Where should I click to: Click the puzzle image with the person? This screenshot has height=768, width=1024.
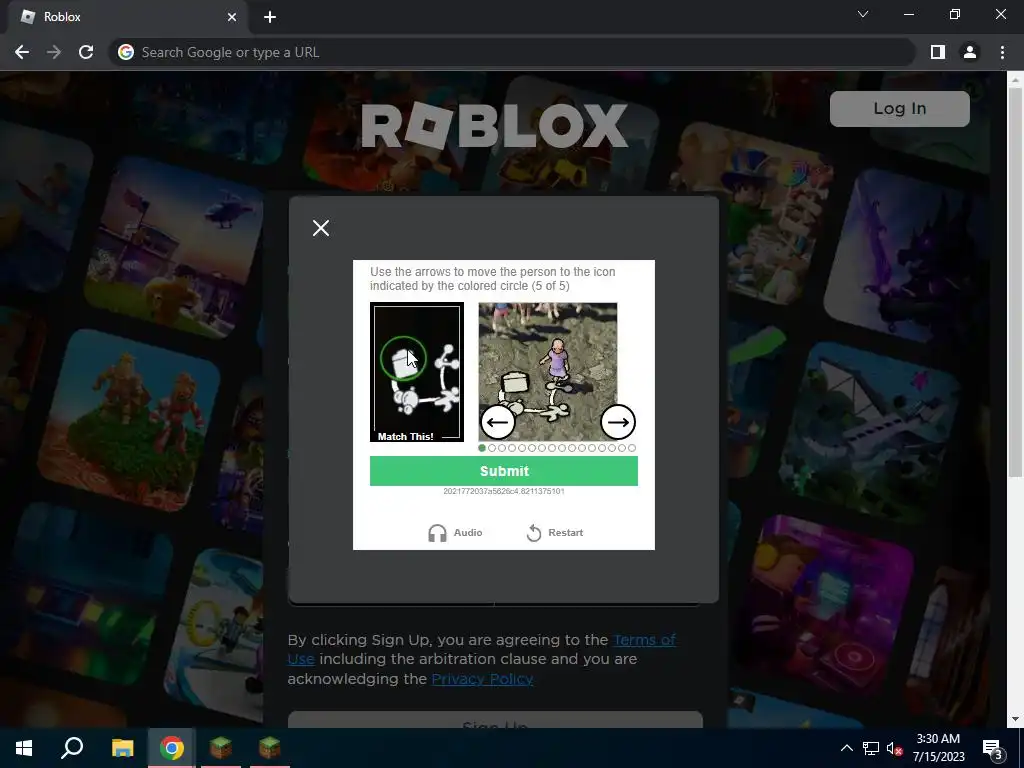(x=548, y=372)
